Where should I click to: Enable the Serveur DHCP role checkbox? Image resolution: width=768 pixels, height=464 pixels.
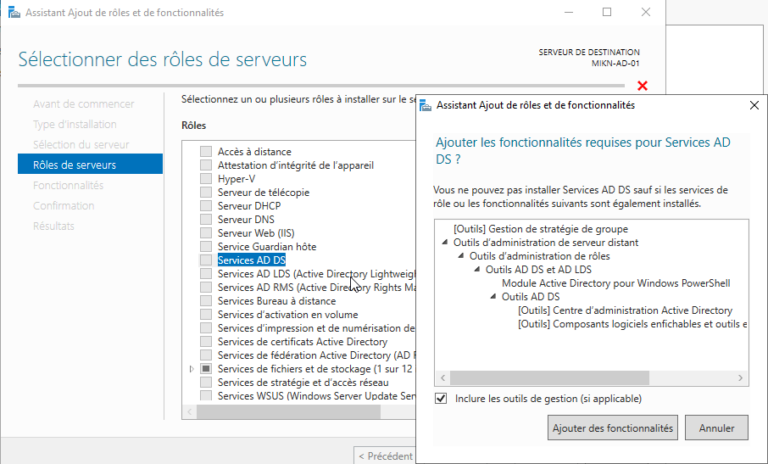coord(206,206)
